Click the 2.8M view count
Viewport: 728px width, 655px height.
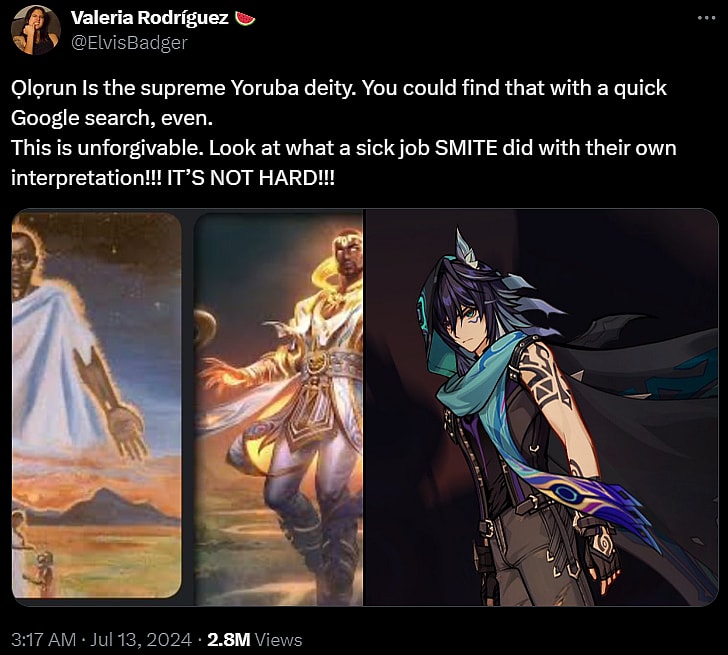point(229,640)
